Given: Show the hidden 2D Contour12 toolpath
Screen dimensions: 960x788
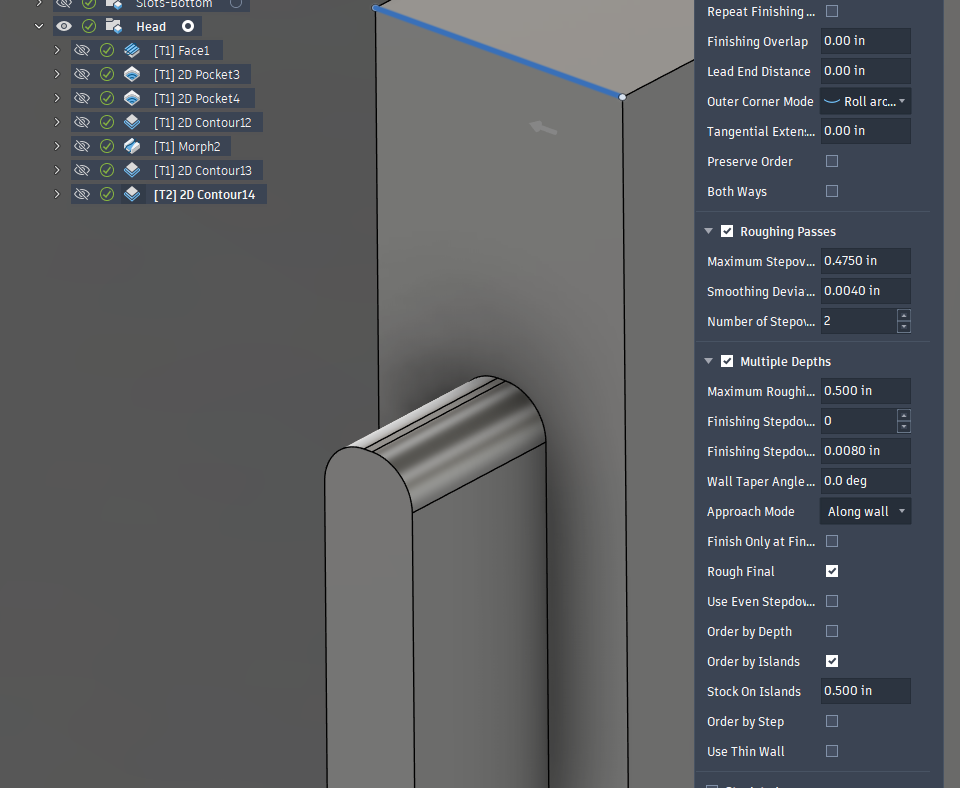Looking at the screenshot, I should 81,122.
